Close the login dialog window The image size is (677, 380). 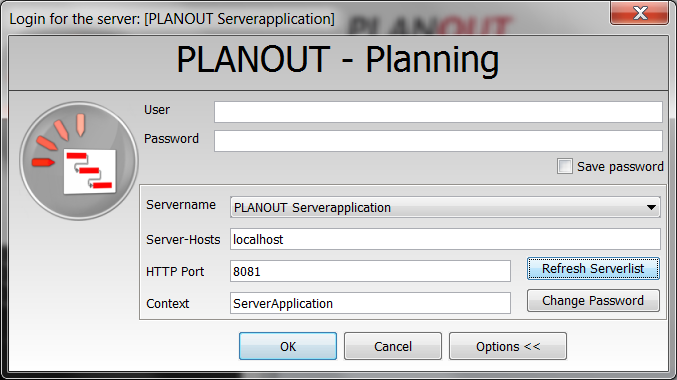click(x=639, y=13)
